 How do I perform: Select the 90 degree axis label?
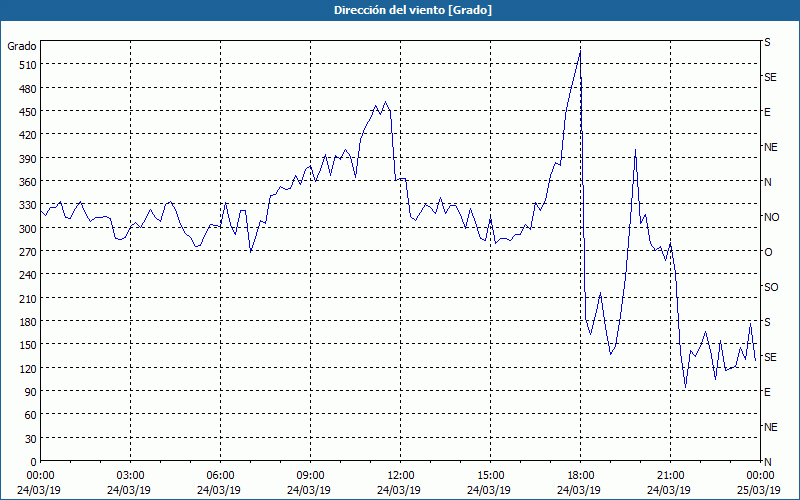tap(31, 392)
